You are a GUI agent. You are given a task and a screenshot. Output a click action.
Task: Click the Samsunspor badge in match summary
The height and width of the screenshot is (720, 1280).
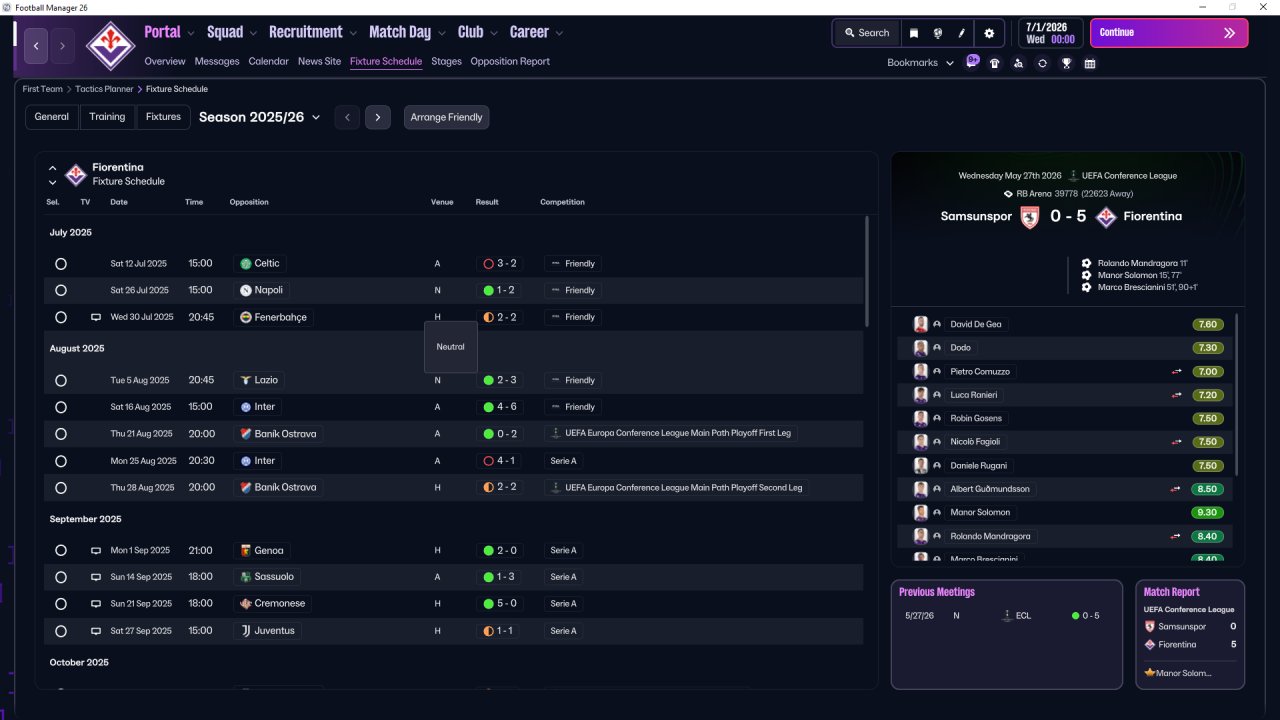pos(1030,217)
